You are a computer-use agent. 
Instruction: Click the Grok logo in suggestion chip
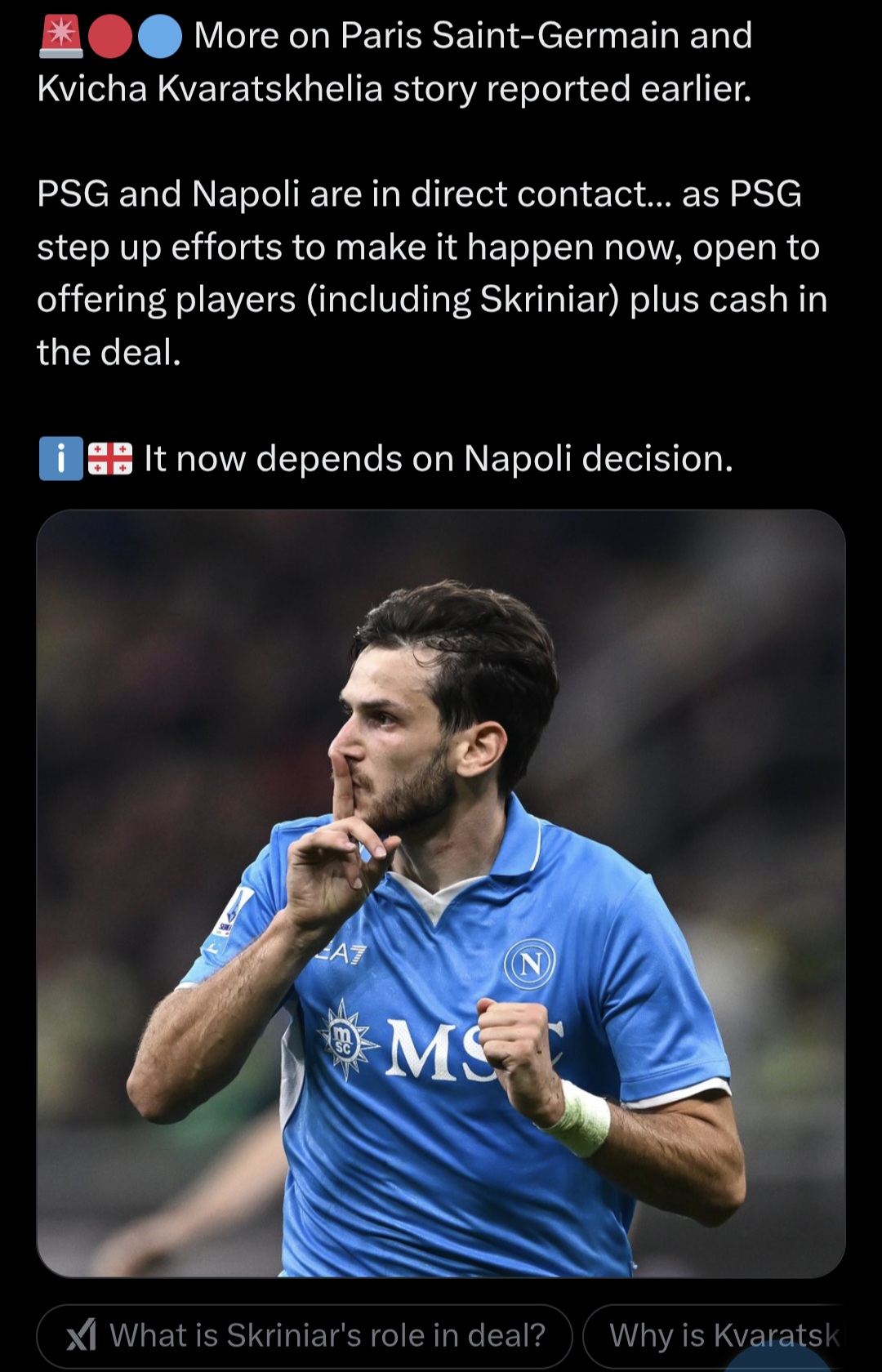pyautogui.click(x=81, y=1335)
